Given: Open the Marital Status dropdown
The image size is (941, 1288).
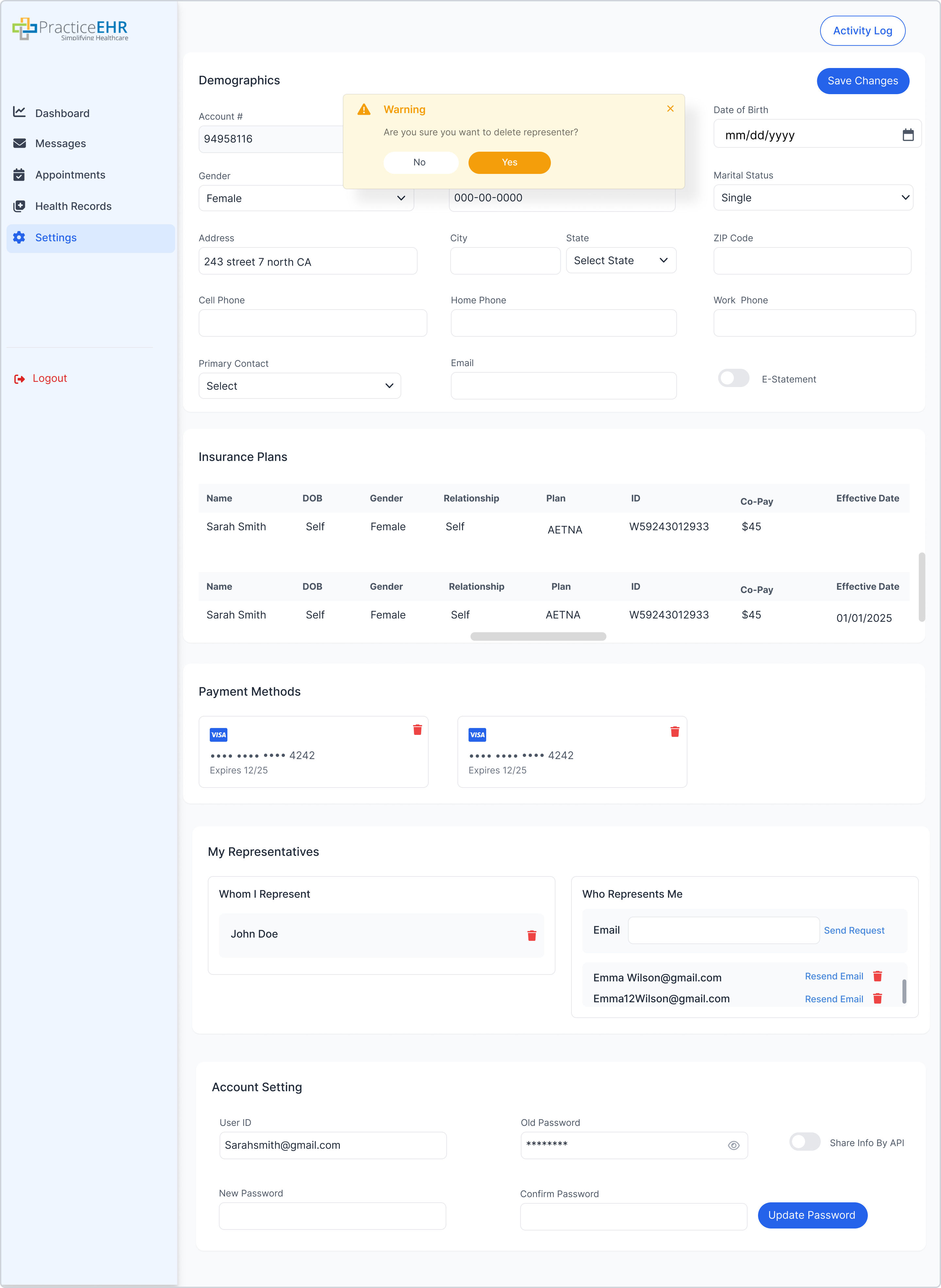Looking at the screenshot, I should pyautogui.click(x=813, y=198).
